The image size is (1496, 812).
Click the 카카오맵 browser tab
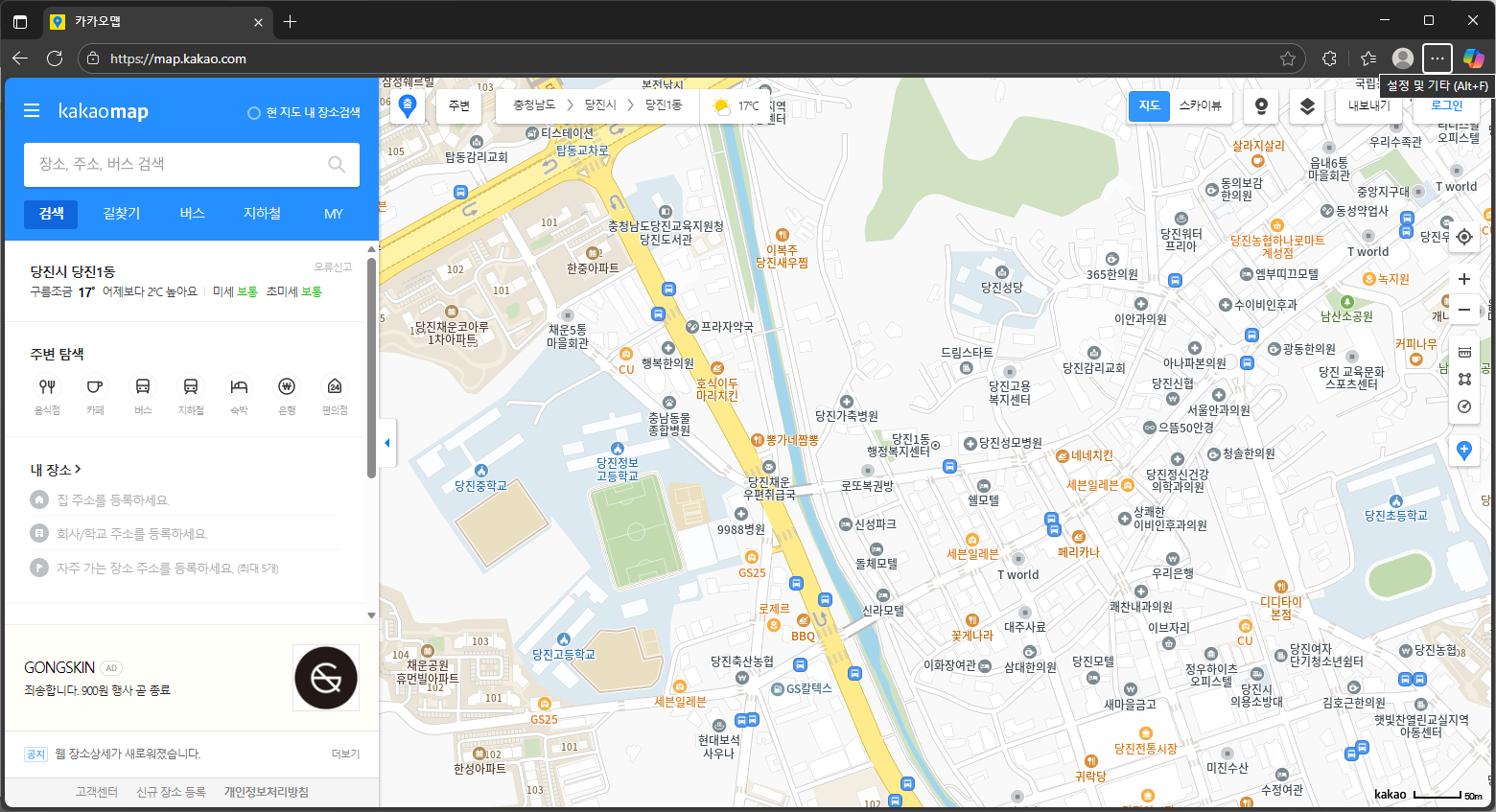coord(158,21)
